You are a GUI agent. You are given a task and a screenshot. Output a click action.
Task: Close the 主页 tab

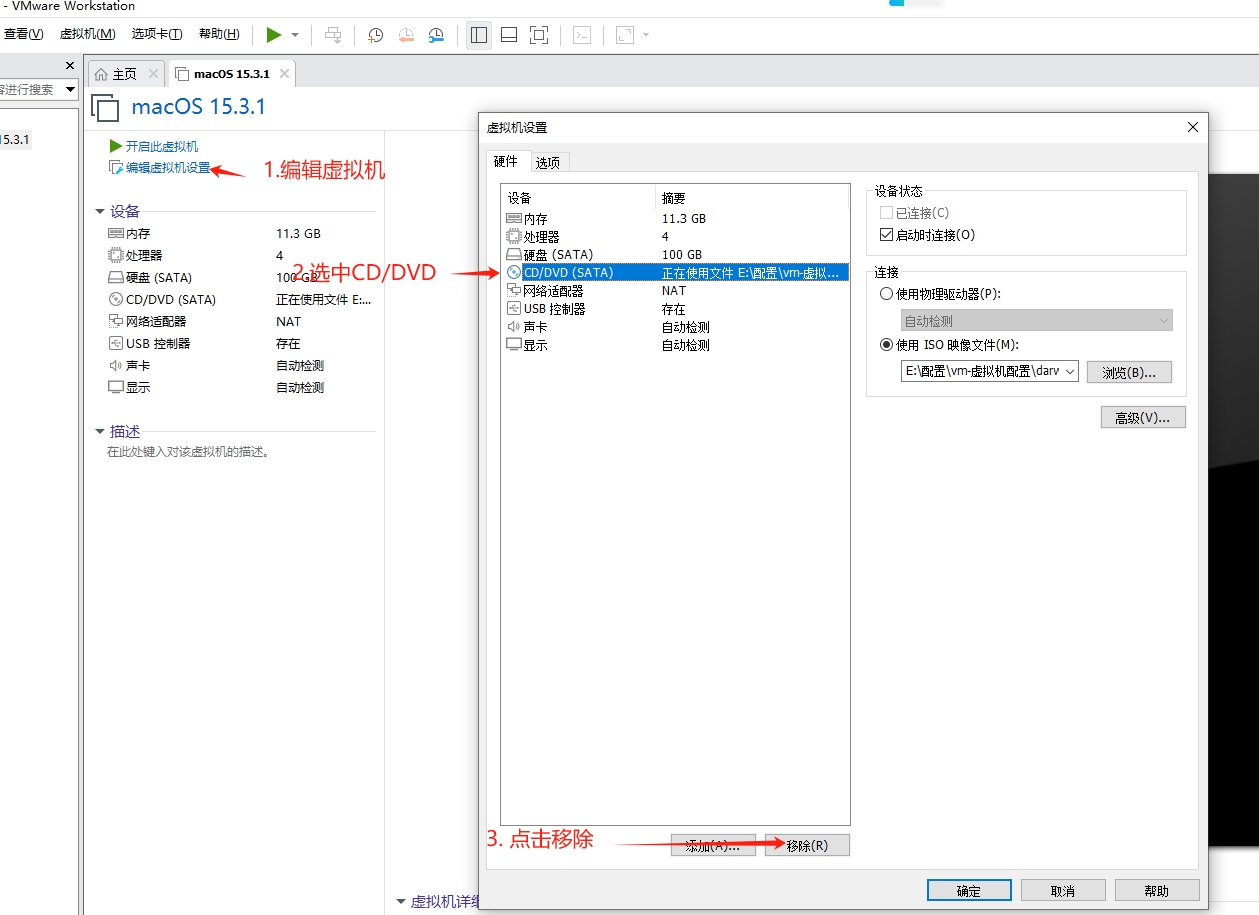click(153, 74)
